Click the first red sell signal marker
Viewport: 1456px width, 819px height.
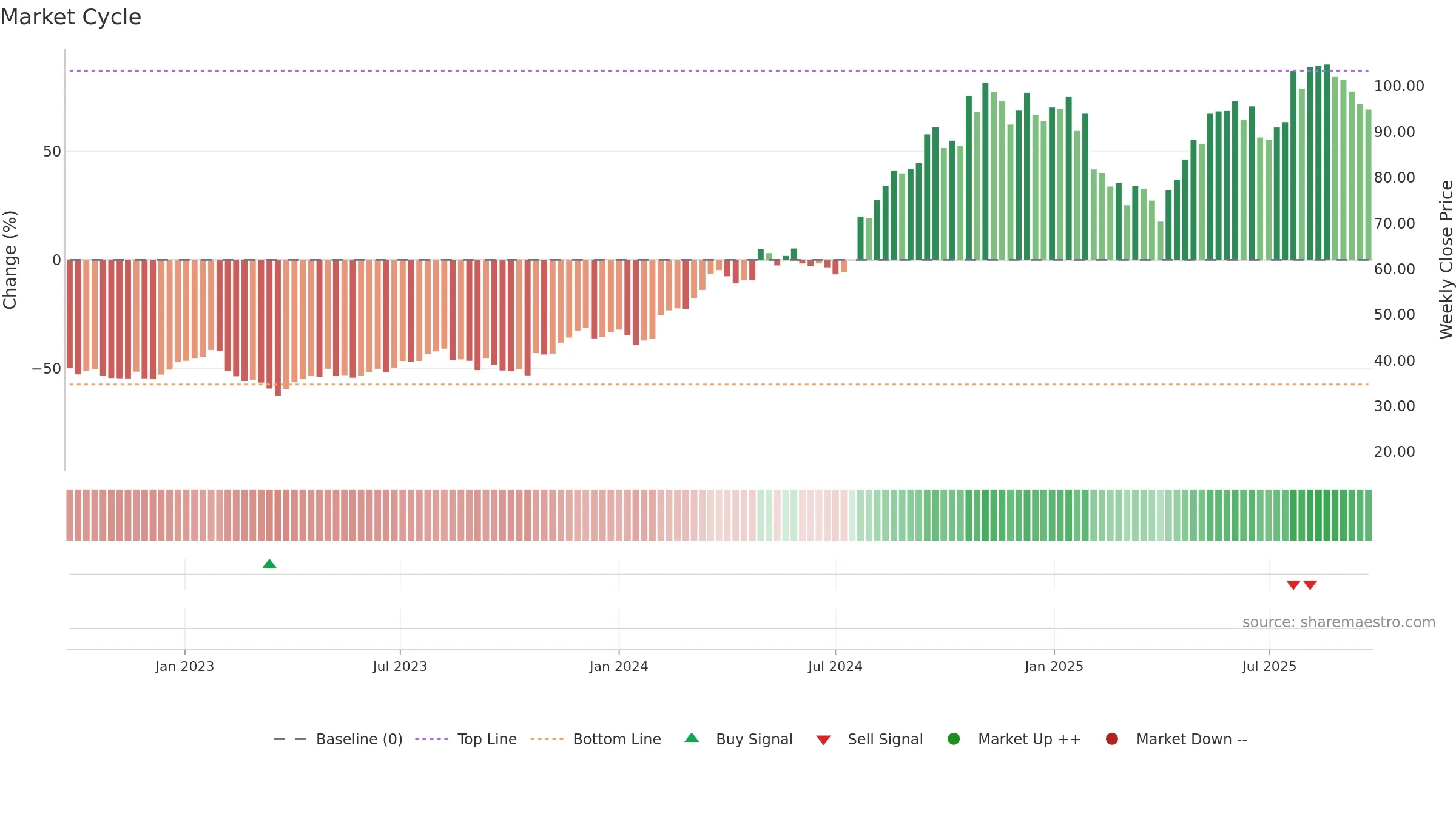point(1293,585)
